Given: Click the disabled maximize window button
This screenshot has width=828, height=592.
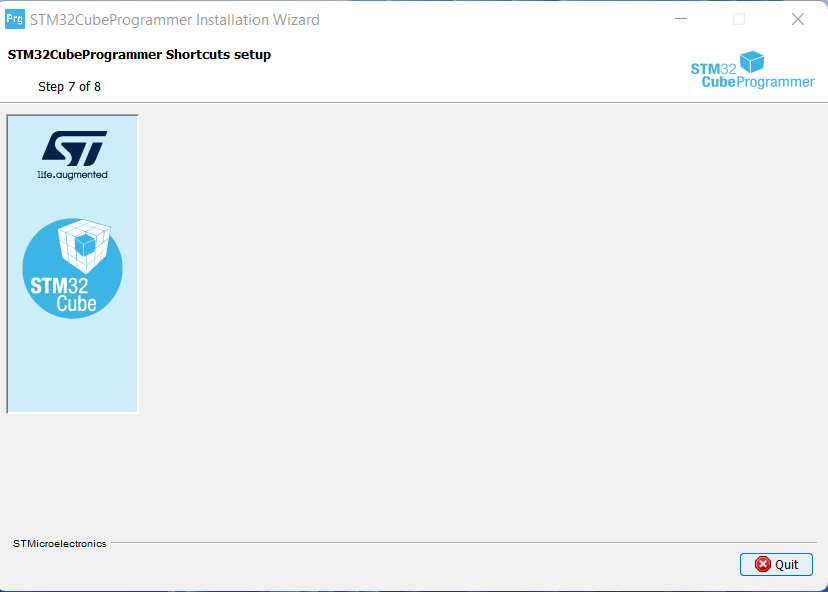Looking at the screenshot, I should tap(739, 20).
